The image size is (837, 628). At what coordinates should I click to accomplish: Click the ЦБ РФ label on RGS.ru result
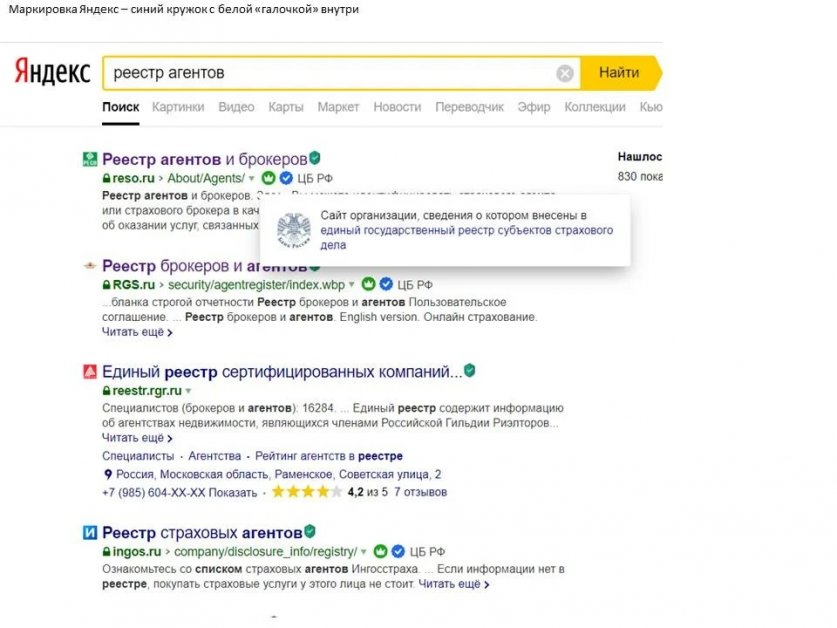coord(415,285)
